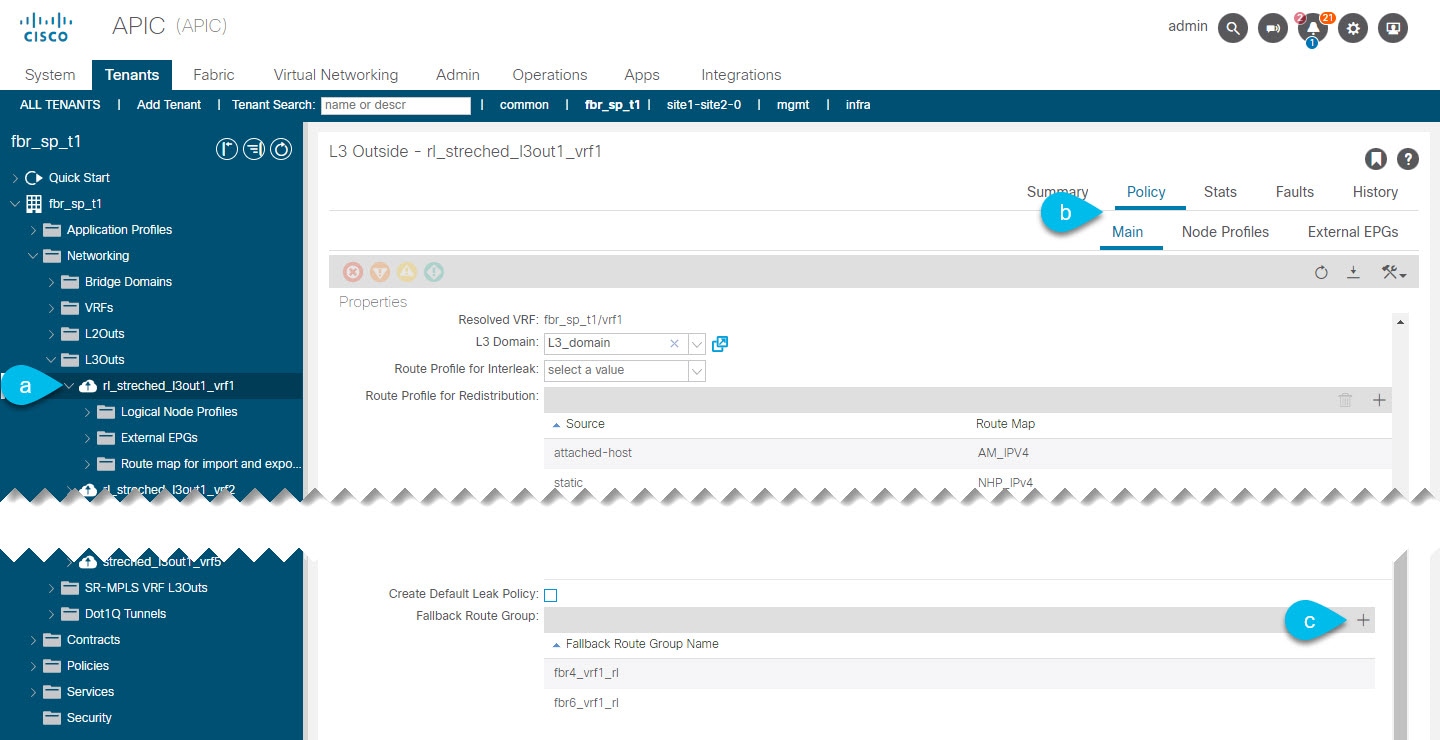Switch to the Faults tab

(1295, 192)
